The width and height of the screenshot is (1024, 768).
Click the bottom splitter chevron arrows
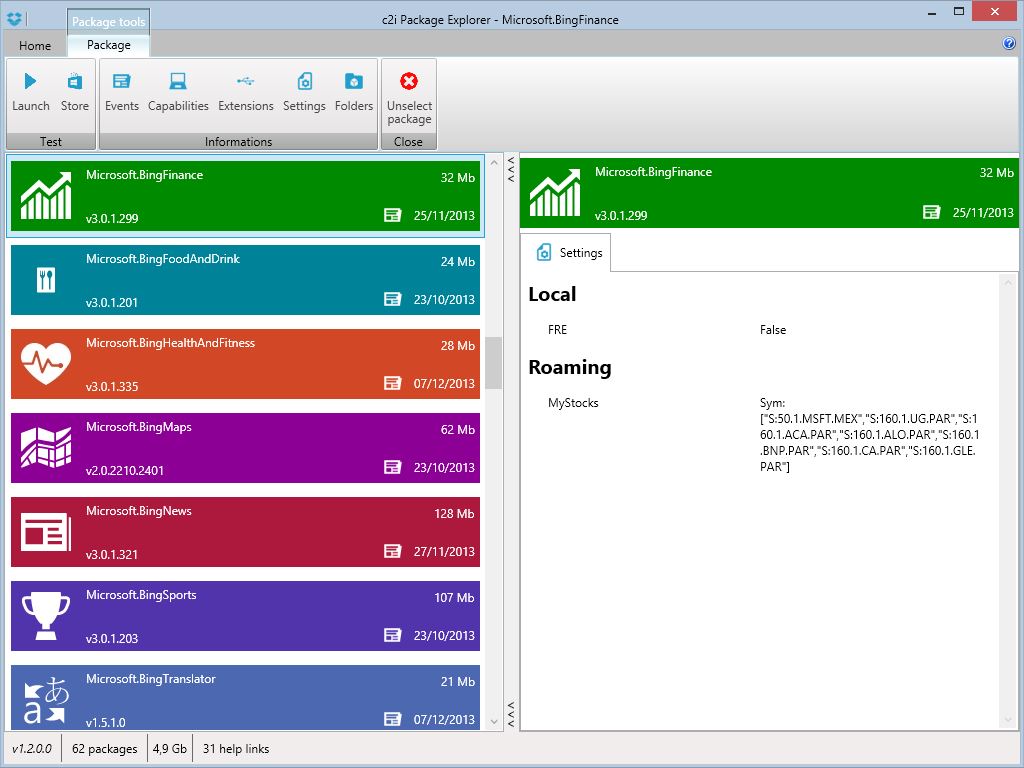coord(511,714)
